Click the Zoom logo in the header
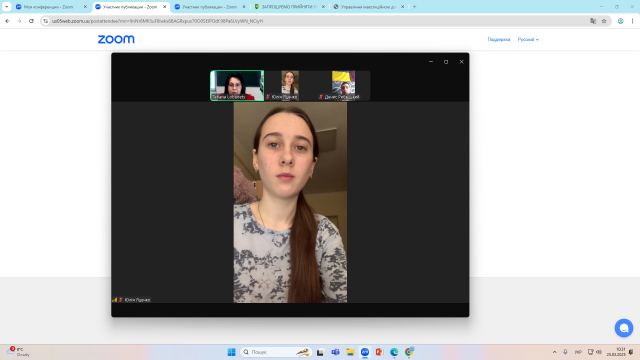The width and height of the screenshot is (640, 360). [x=116, y=39]
